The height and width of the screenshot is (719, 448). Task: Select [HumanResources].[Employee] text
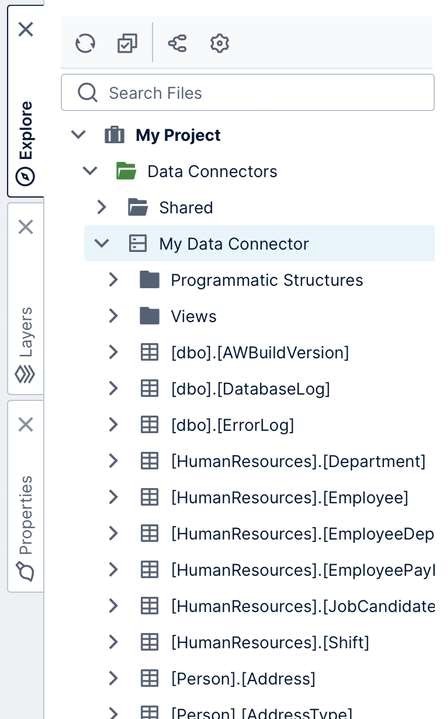click(290, 498)
